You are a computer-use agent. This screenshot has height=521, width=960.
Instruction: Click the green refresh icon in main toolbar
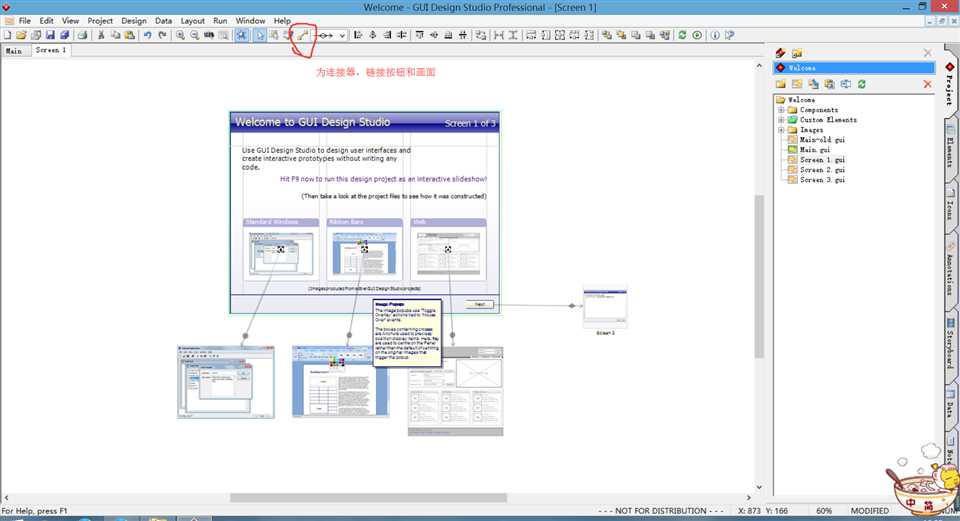coord(682,36)
